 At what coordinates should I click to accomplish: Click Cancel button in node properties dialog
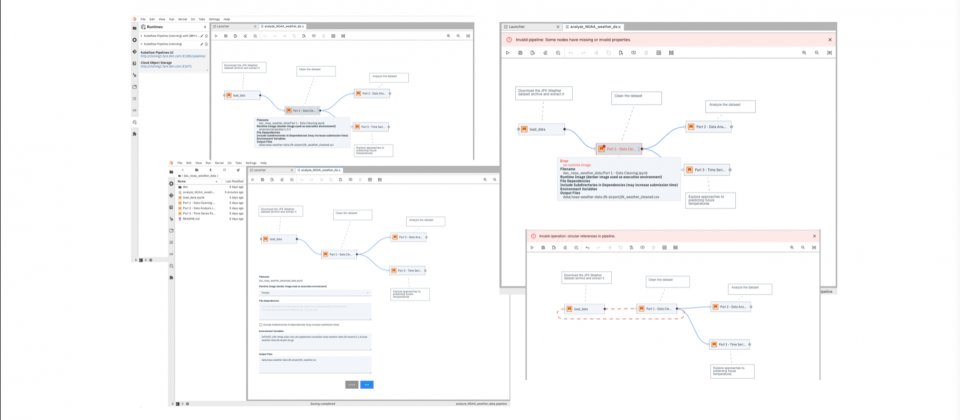coord(351,384)
